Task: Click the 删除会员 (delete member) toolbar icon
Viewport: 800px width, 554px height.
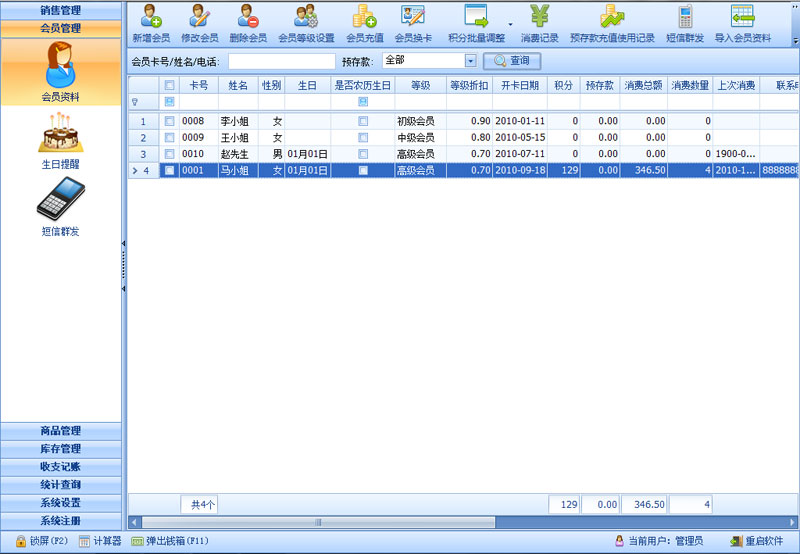Action: tap(247, 17)
